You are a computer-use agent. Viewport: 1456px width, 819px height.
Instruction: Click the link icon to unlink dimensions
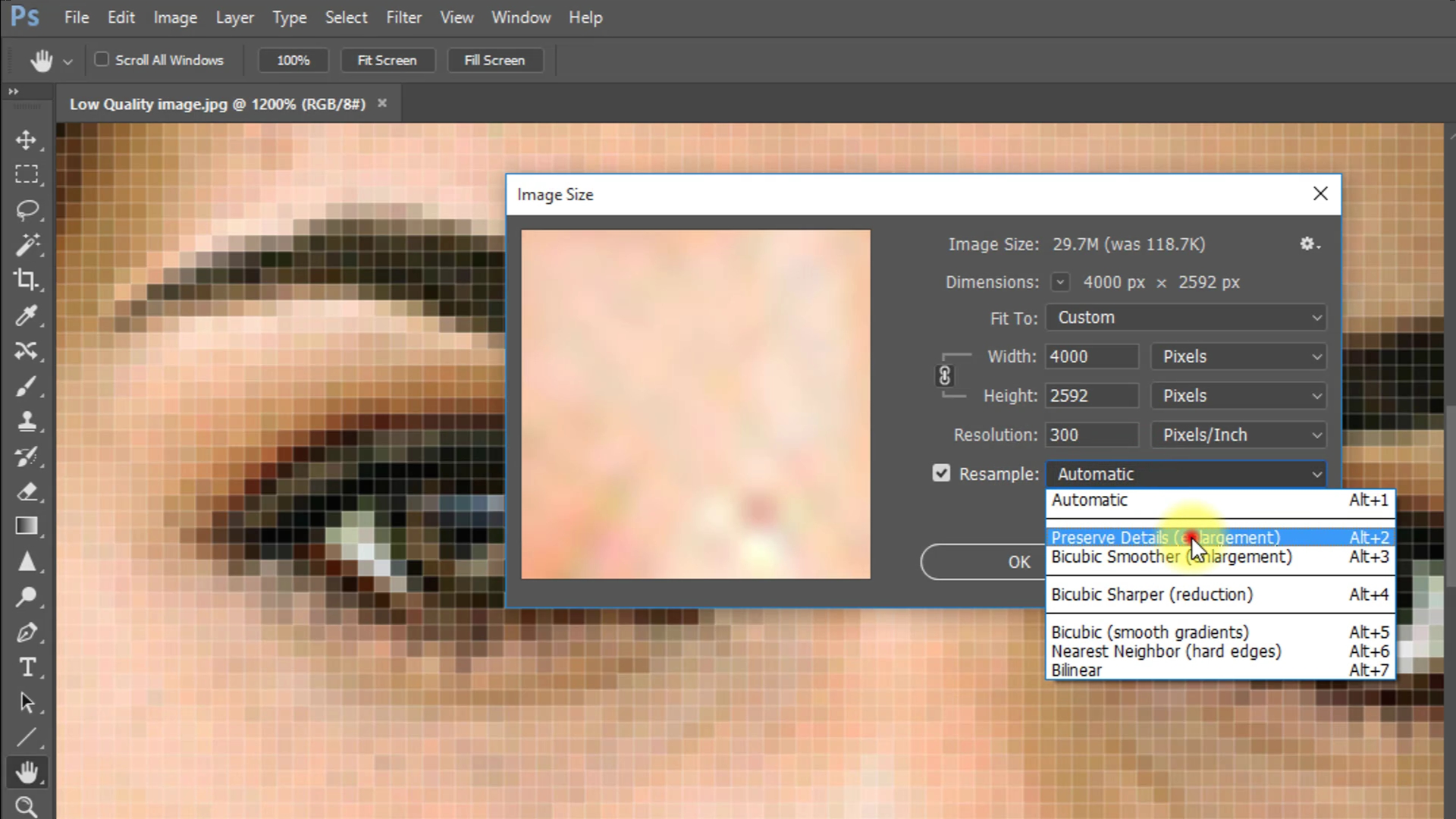(946, 375)
